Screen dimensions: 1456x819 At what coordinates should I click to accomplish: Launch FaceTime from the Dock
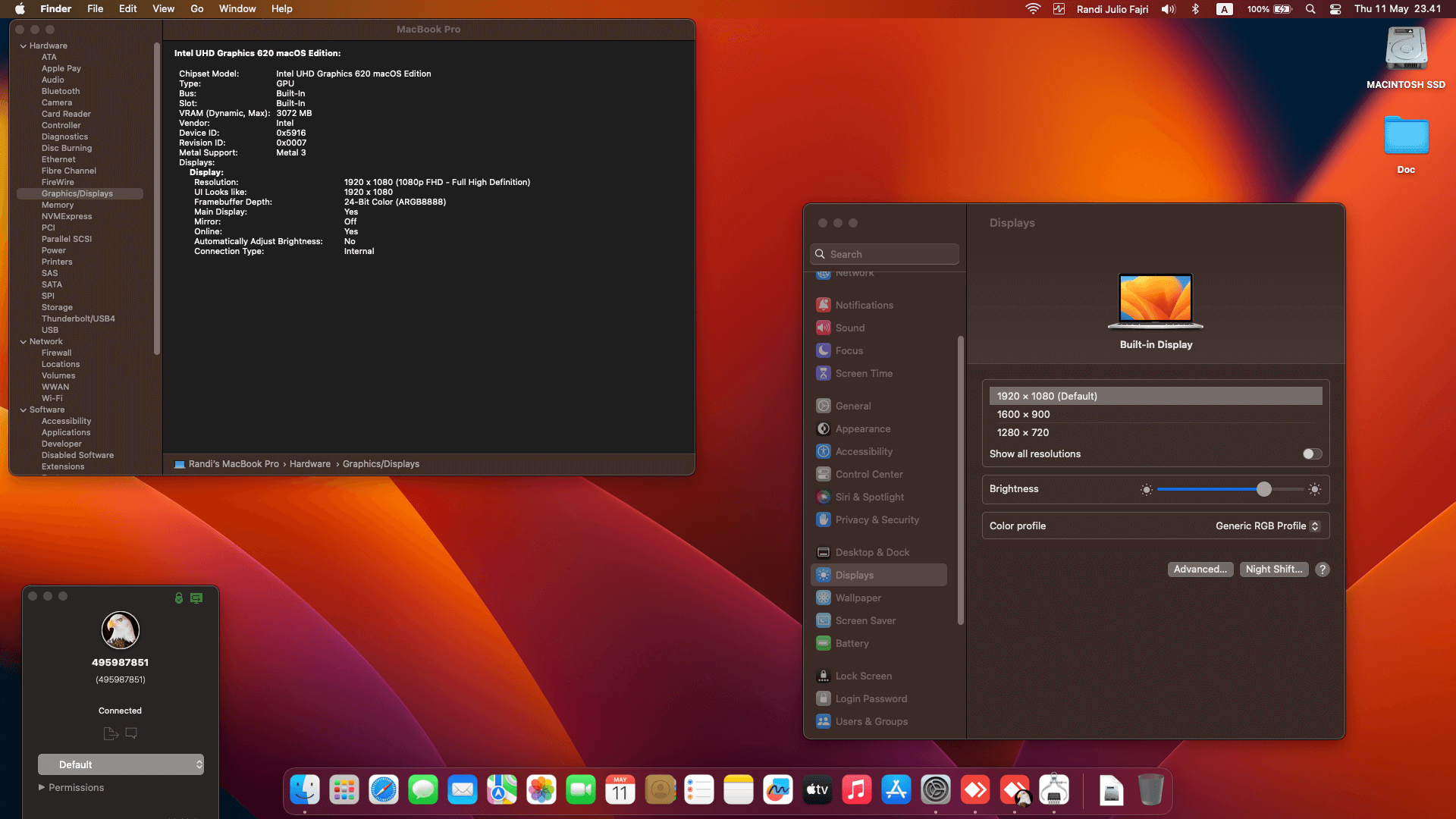[x=581, y=790]
